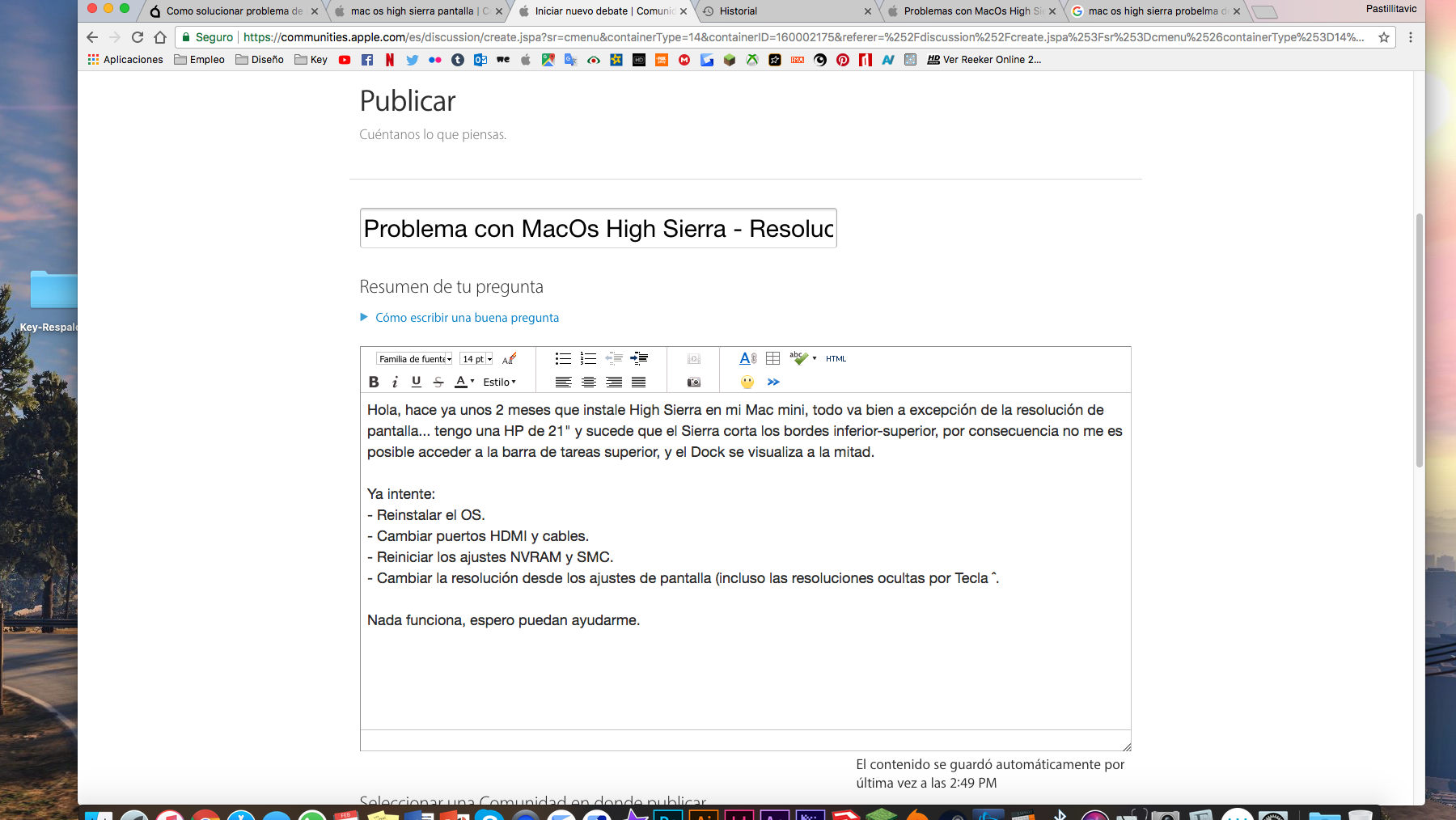The image size is (1456, 820).
Task: Align text to the left
Action: pyautogui.click(x=563, y=382)
